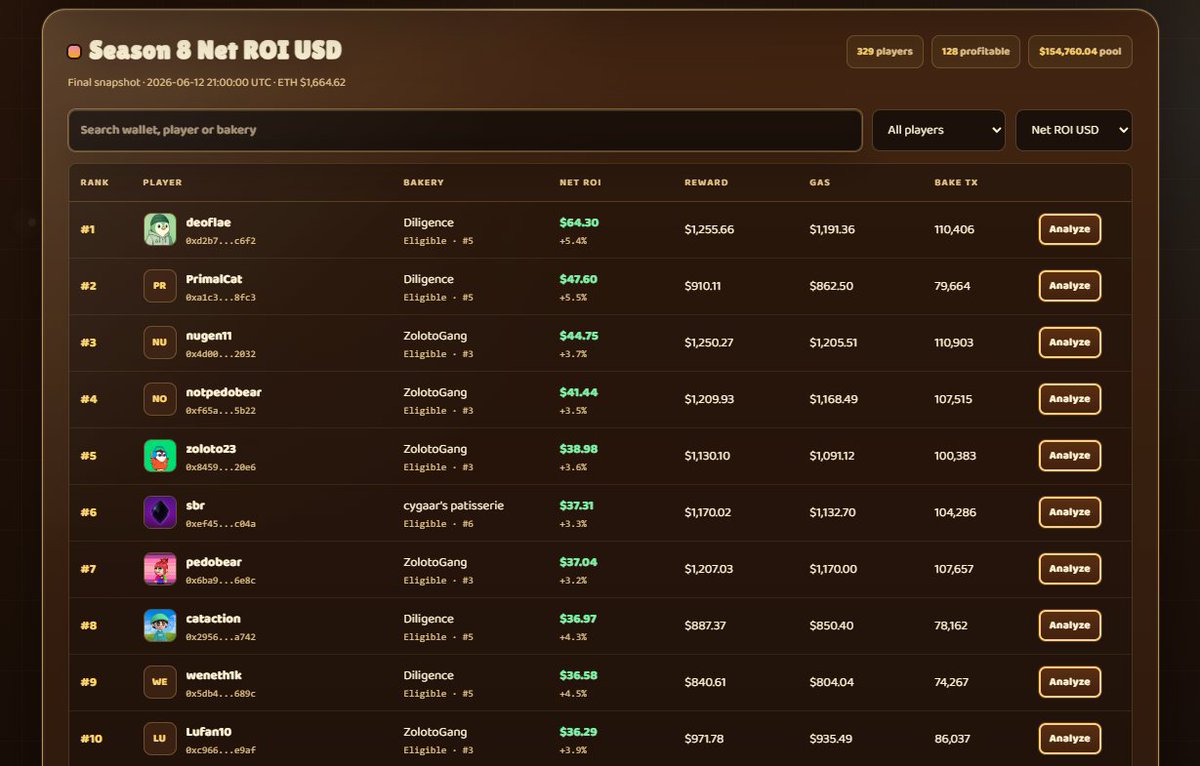Click the PLAYER column header

(163, 183)
